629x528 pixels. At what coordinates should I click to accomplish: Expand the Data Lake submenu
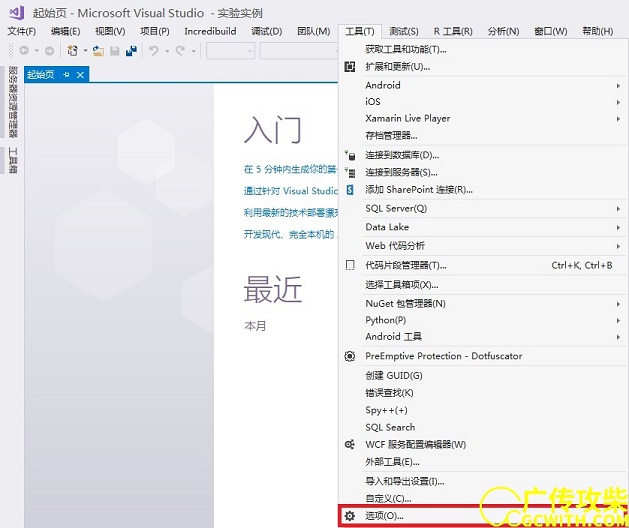pos(618,227)
